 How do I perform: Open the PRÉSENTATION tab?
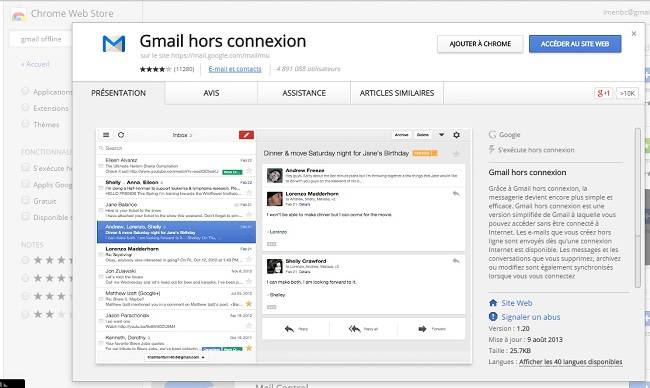coord(119,93)
